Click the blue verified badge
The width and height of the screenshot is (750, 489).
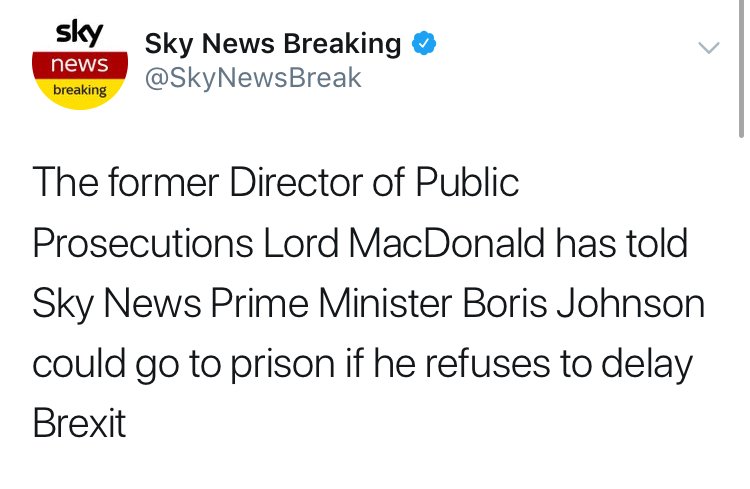pyautogui.click(x=424, y=43)
